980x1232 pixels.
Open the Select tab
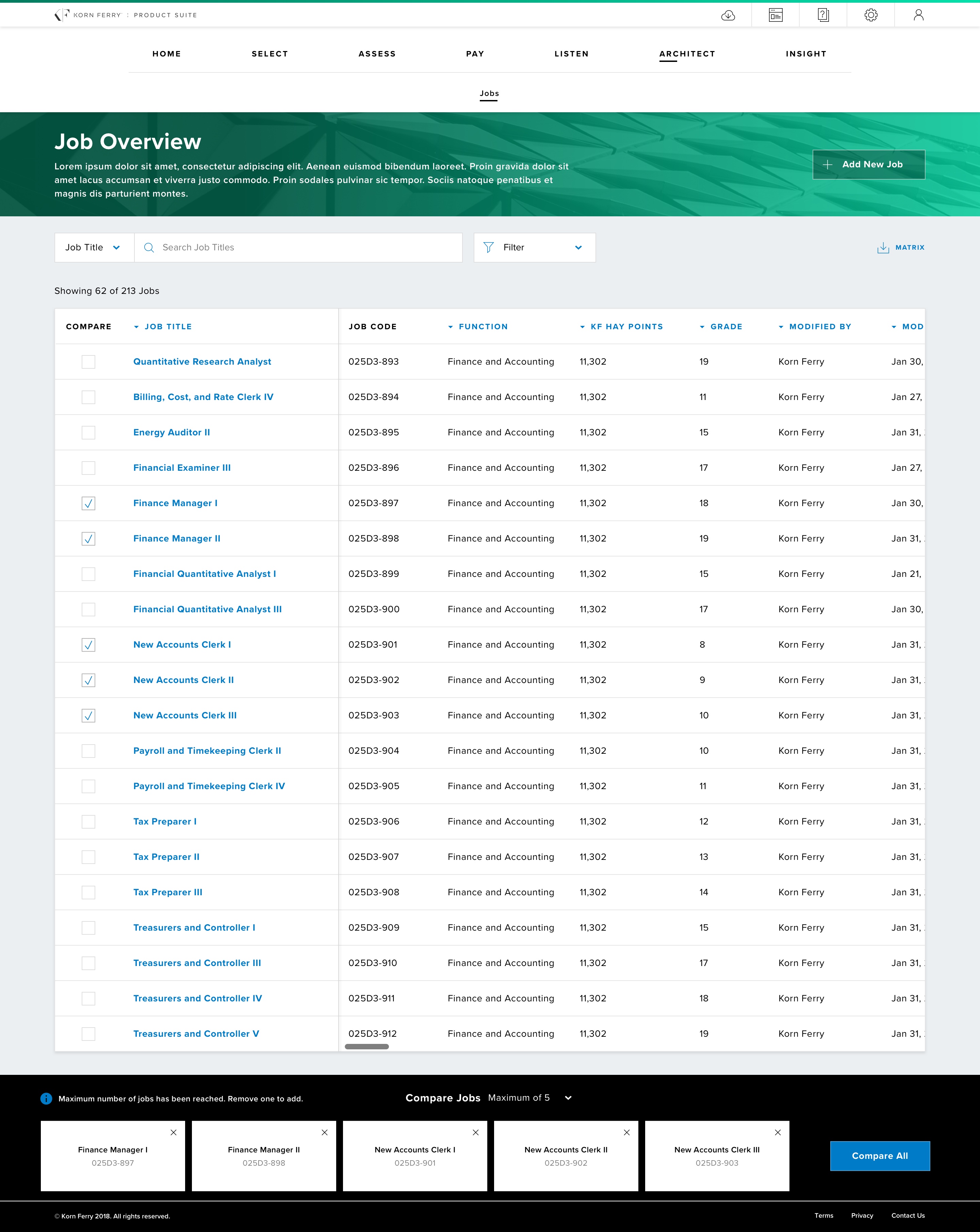pyautogui.click(x=270, y=54)
